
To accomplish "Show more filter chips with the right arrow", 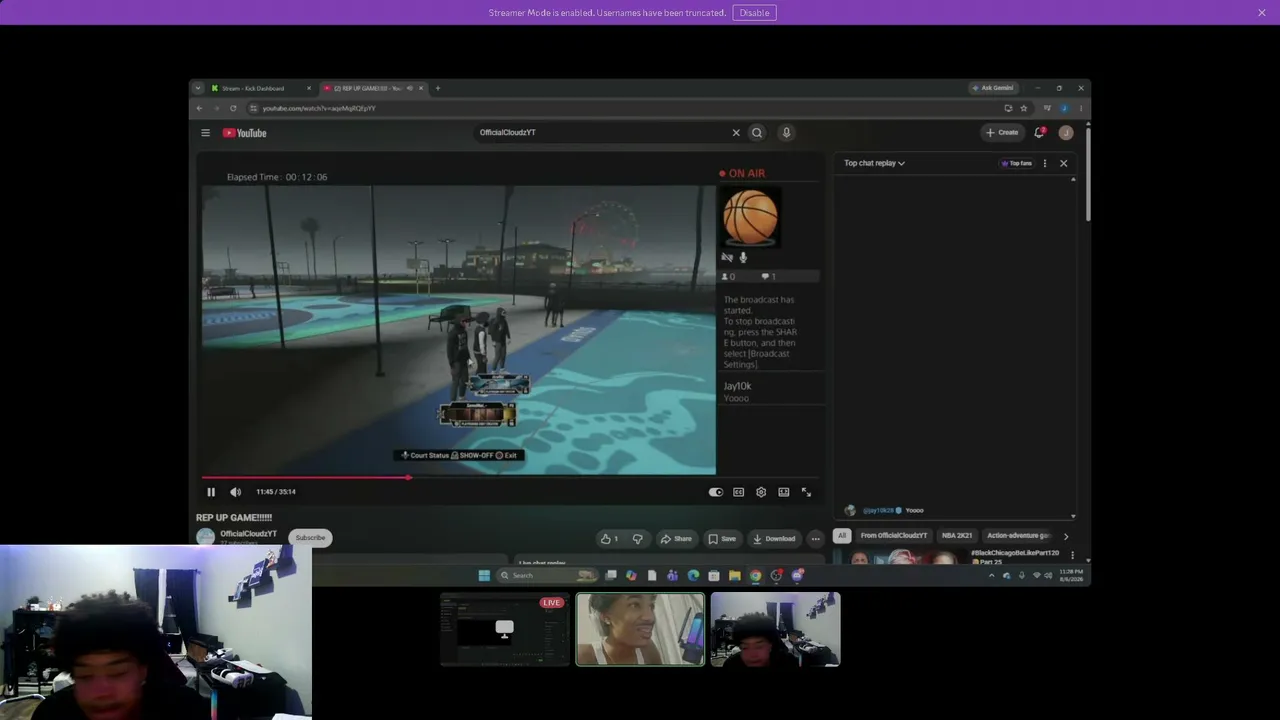I will click(x=1066, y=536).
